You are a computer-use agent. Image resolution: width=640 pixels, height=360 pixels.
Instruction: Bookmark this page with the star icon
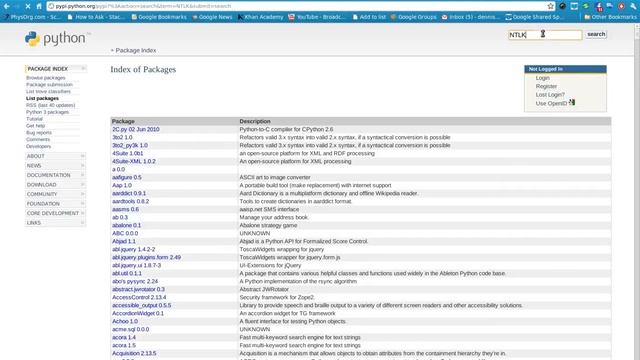pyautogui.click(x=550, y=6)
